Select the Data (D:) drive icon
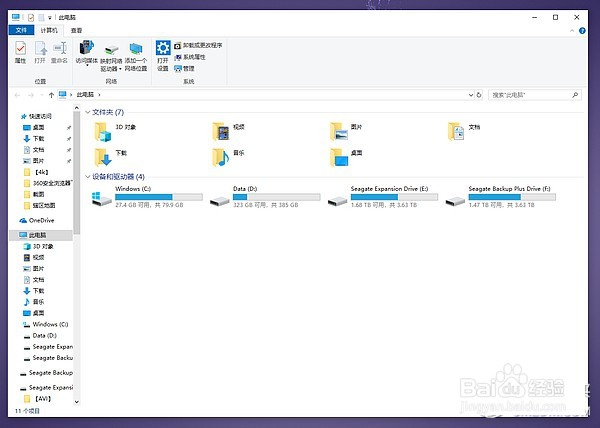The width and height of the screenshot is (600, 428). click(220, 201)
